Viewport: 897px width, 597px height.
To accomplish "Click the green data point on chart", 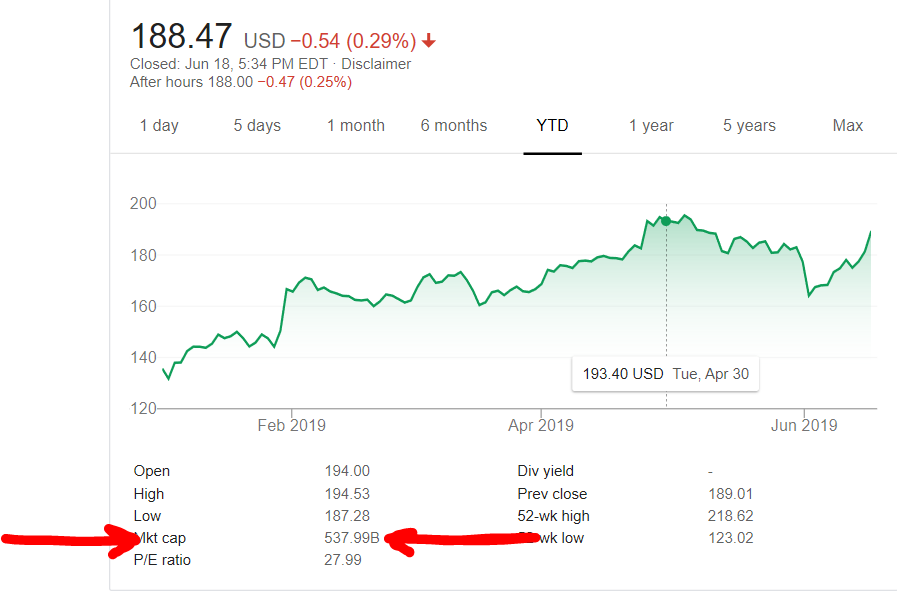I will tap(666, 221).
